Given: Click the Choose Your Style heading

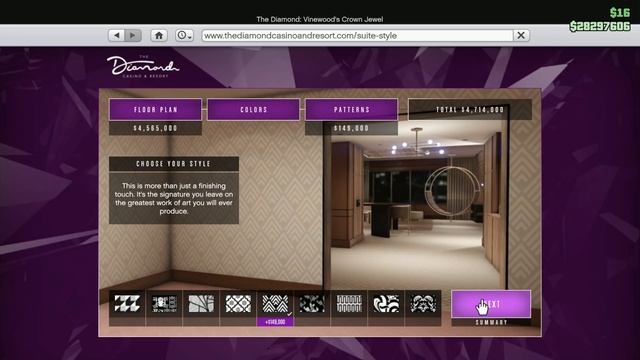Looking at the screenshot, I should (x=173, y=164).
